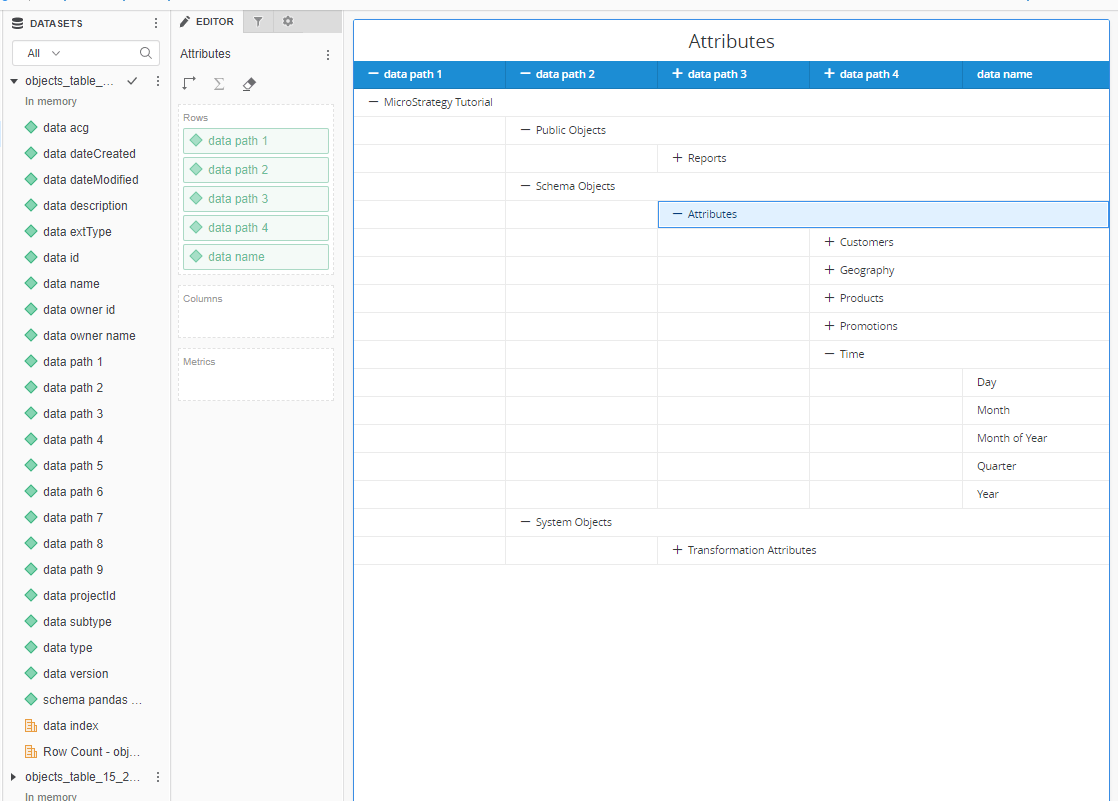Toggle the checkmark on objects_table dataset
The image size is (1118, 801).
tap(132, 81)
